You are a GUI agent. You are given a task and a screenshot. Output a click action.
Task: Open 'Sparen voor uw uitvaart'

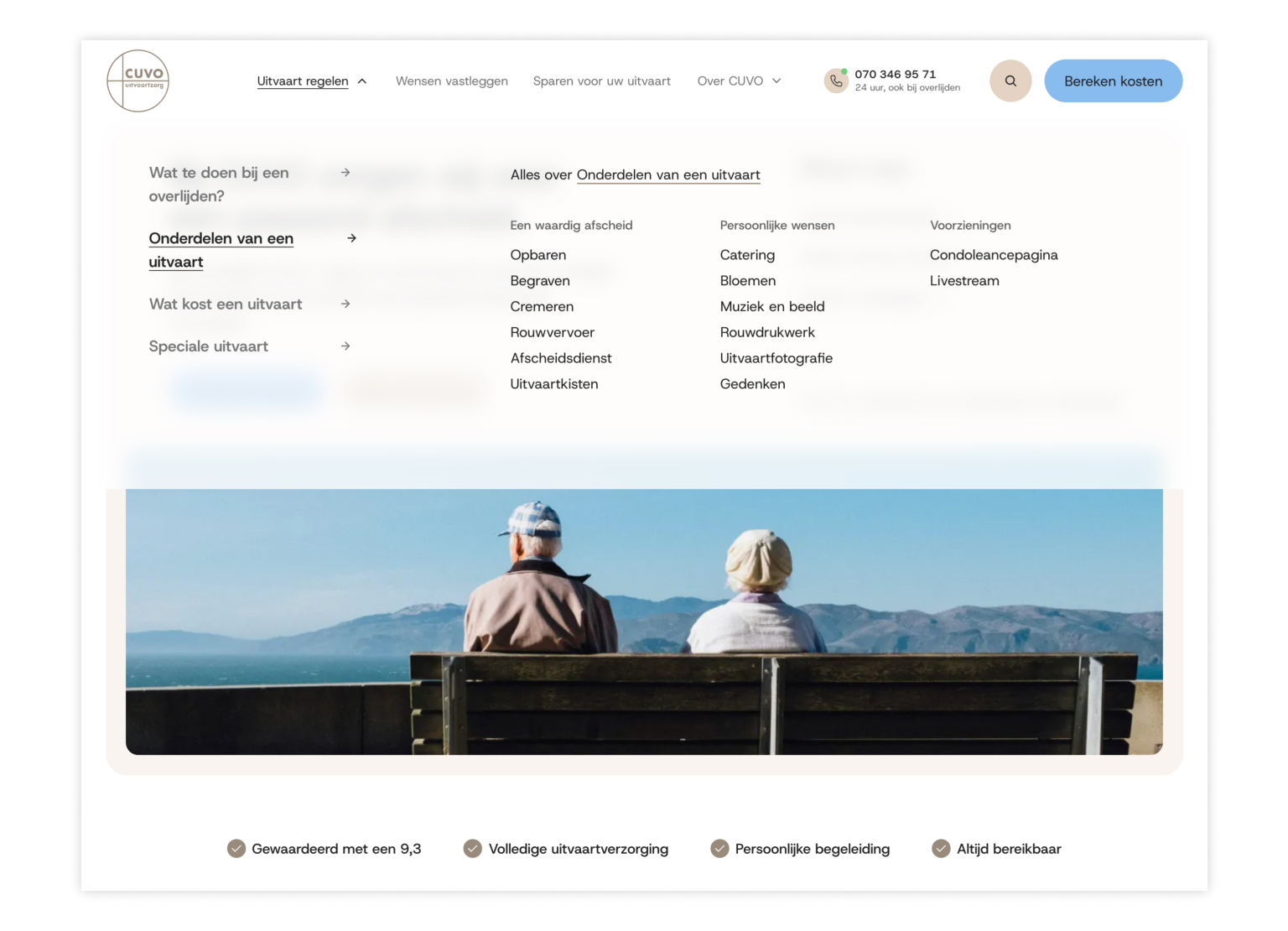click(x=601, y=81)
